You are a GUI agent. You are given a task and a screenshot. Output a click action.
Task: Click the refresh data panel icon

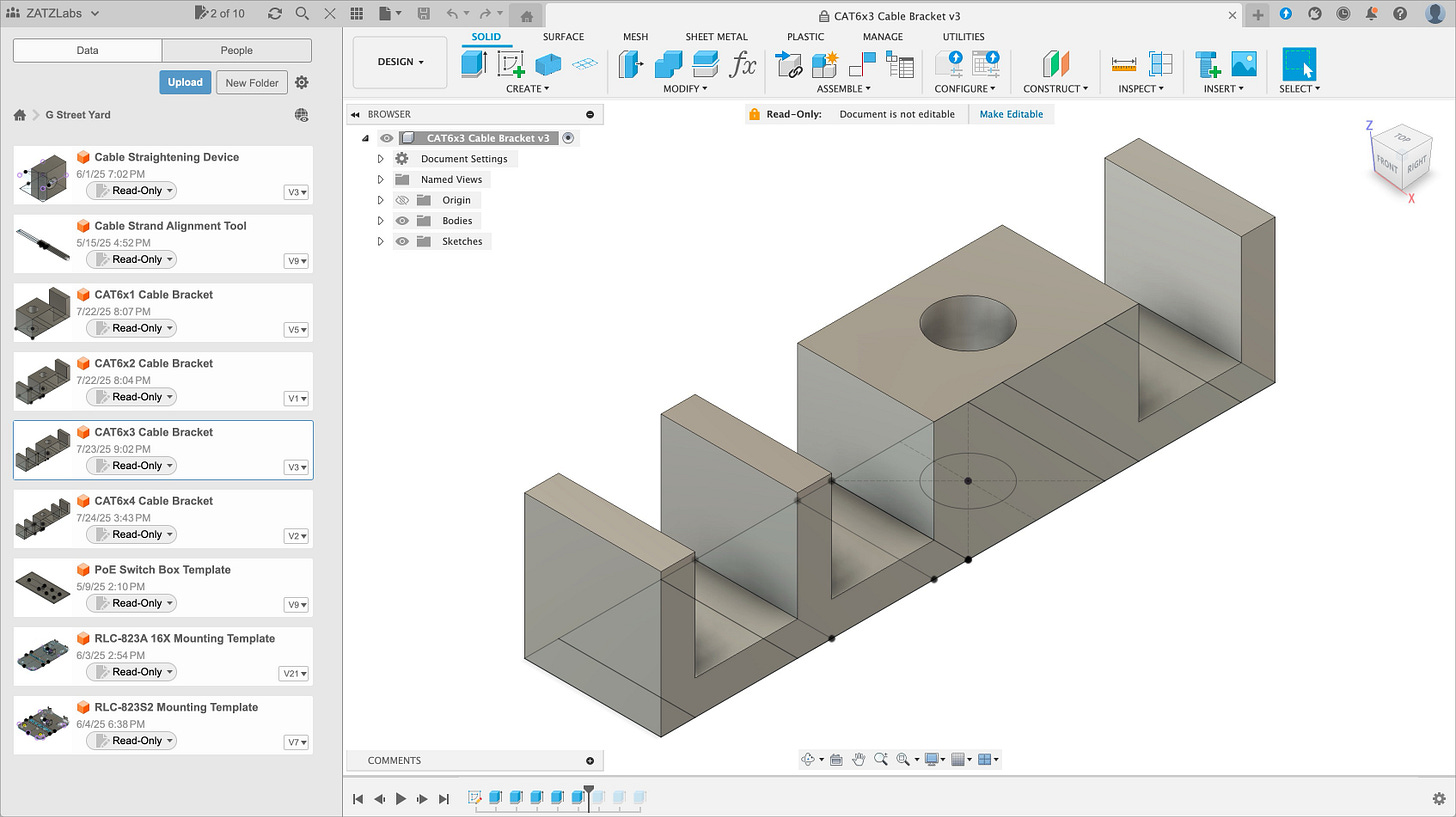point(275,14)
